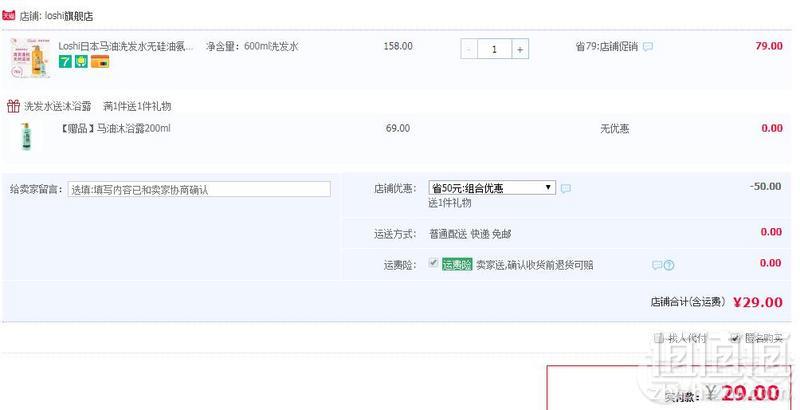Click the 69.00 gift price
Viewport: 800px width, 410px height.
click(398, 129)
